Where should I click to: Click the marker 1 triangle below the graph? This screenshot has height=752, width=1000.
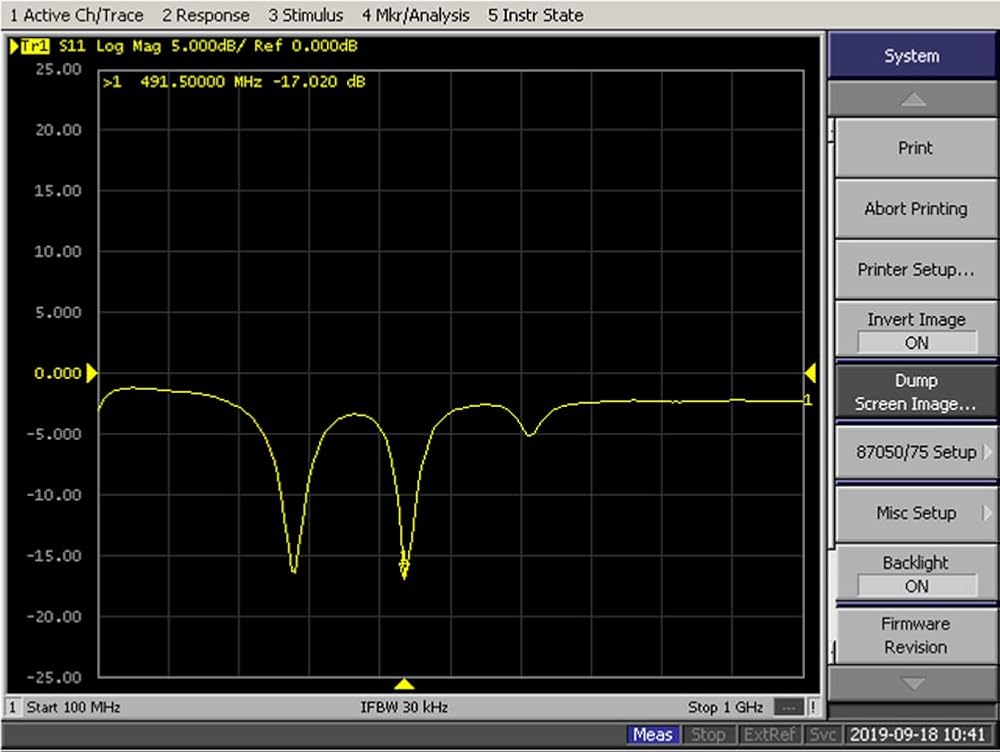(x=404, y=684)
